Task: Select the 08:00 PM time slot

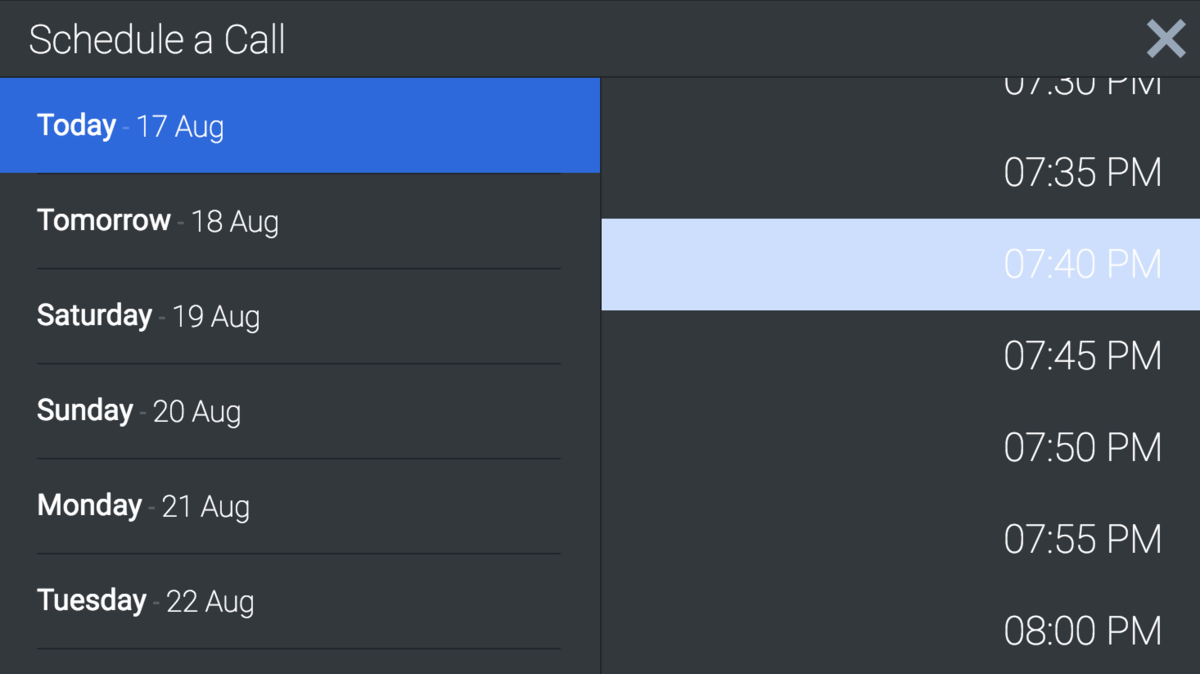Action: [x=900, y=630]
